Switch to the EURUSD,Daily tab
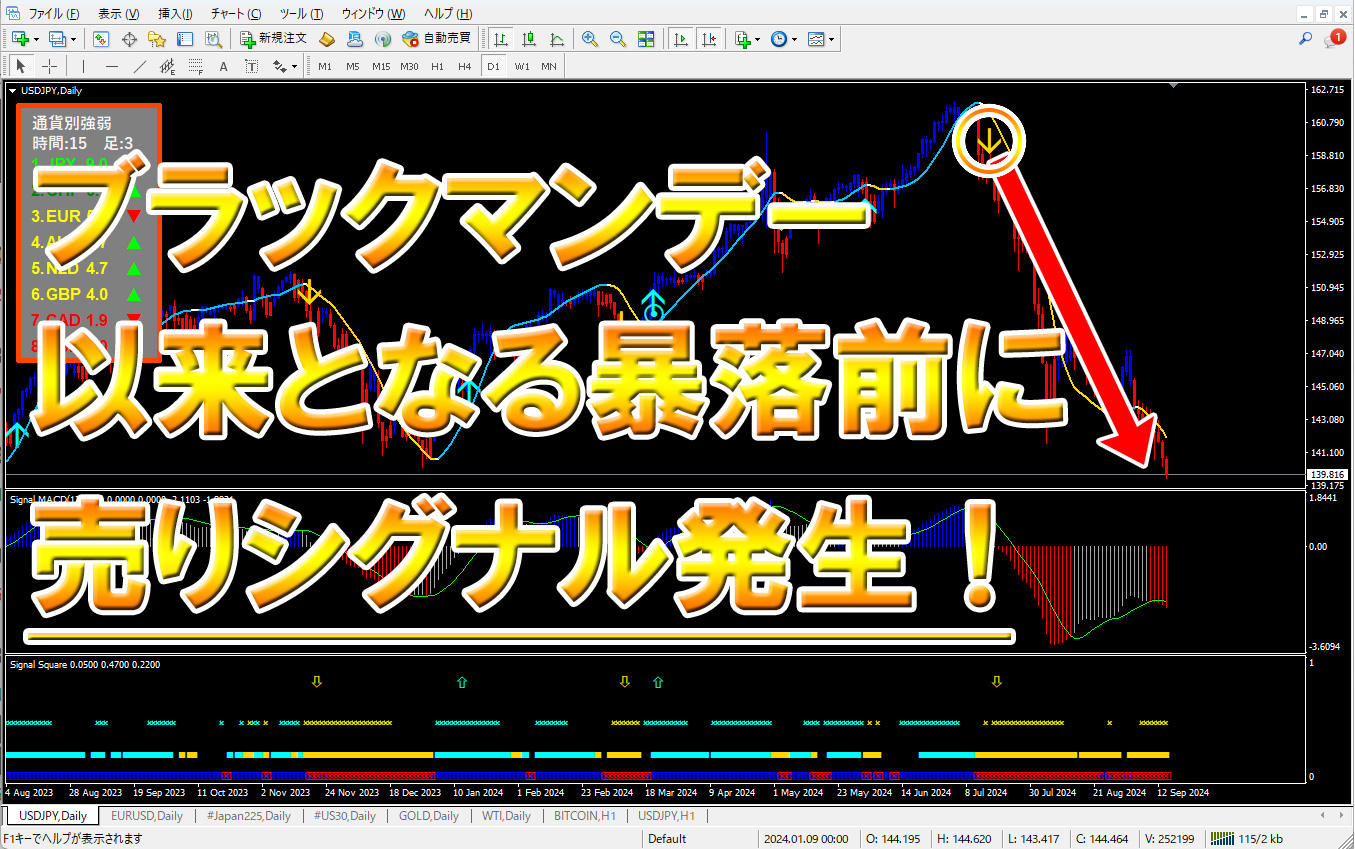 coord(147,816)
